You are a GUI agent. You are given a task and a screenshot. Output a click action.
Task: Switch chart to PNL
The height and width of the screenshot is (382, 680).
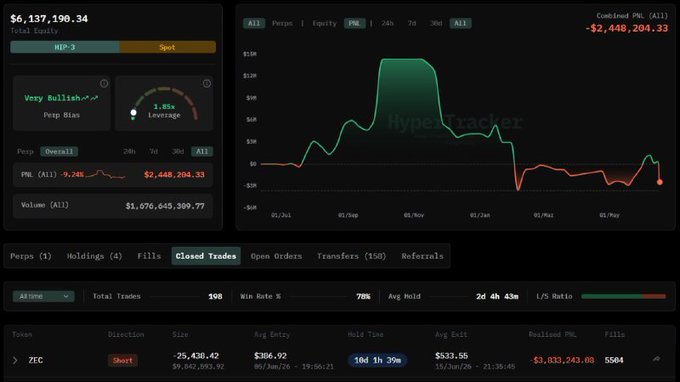coord(355,23)
